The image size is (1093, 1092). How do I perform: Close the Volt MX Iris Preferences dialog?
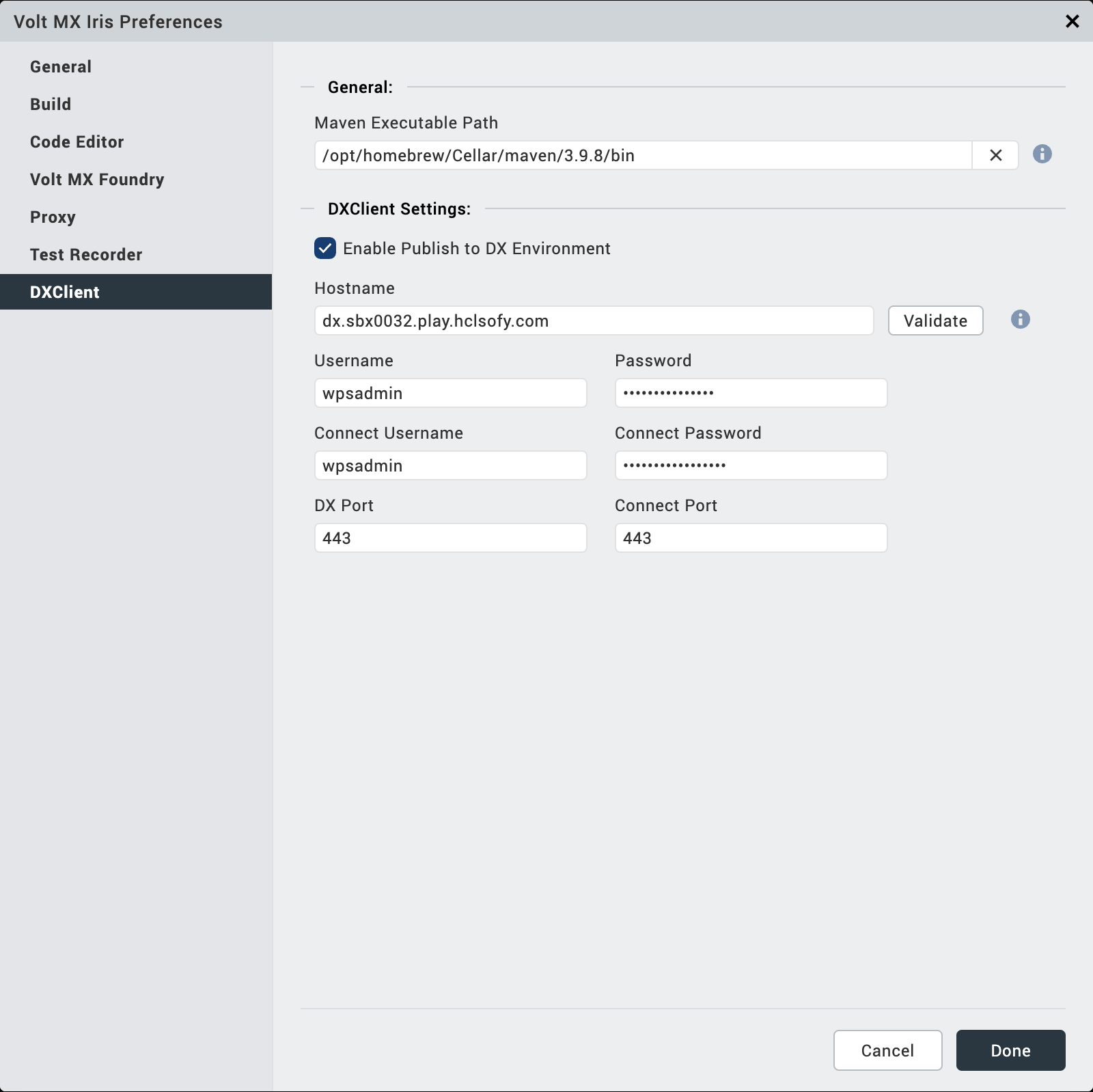pos(1072,21)
